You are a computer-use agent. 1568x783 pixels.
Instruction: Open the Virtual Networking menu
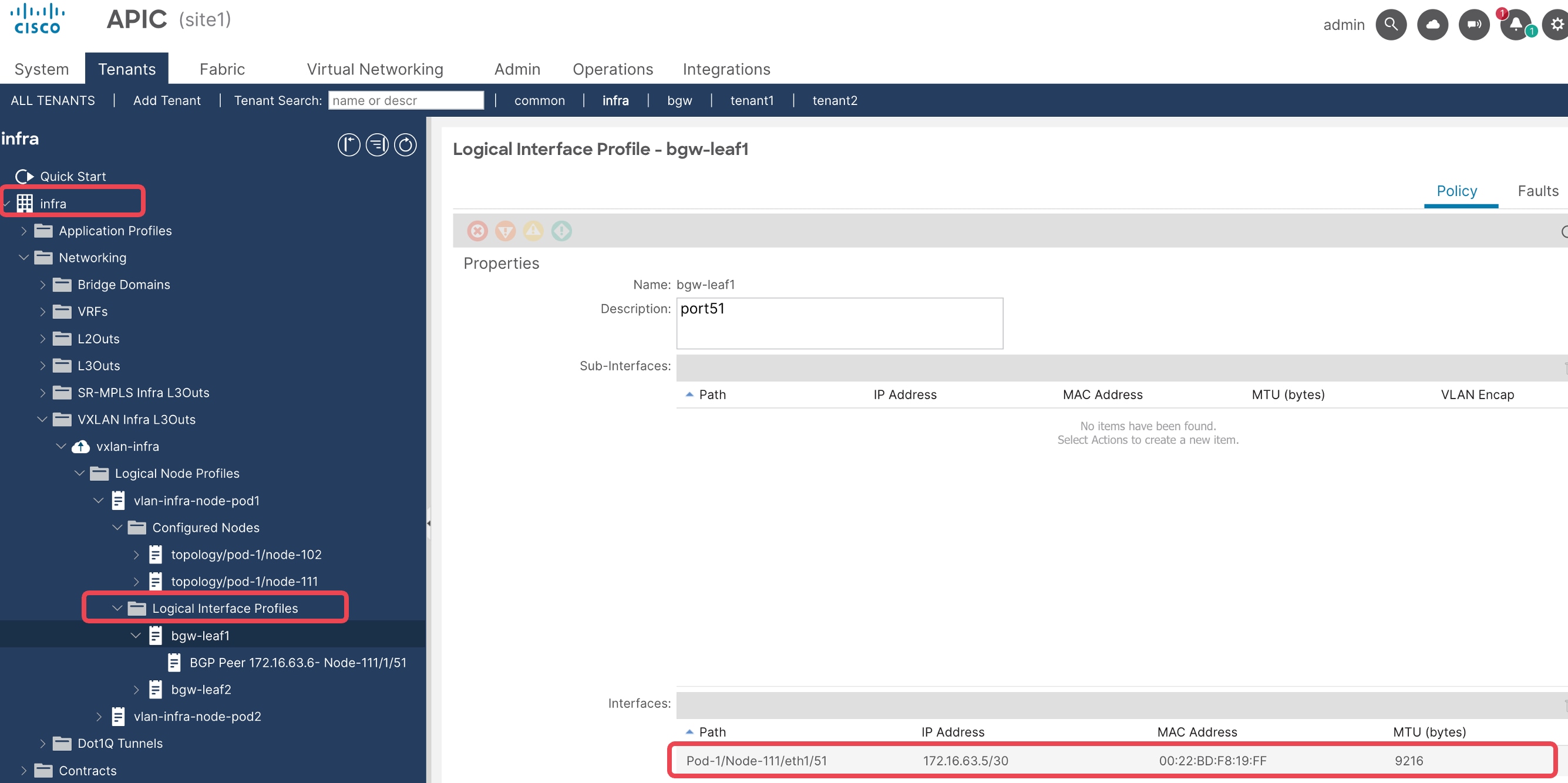(x=375, y=69)
